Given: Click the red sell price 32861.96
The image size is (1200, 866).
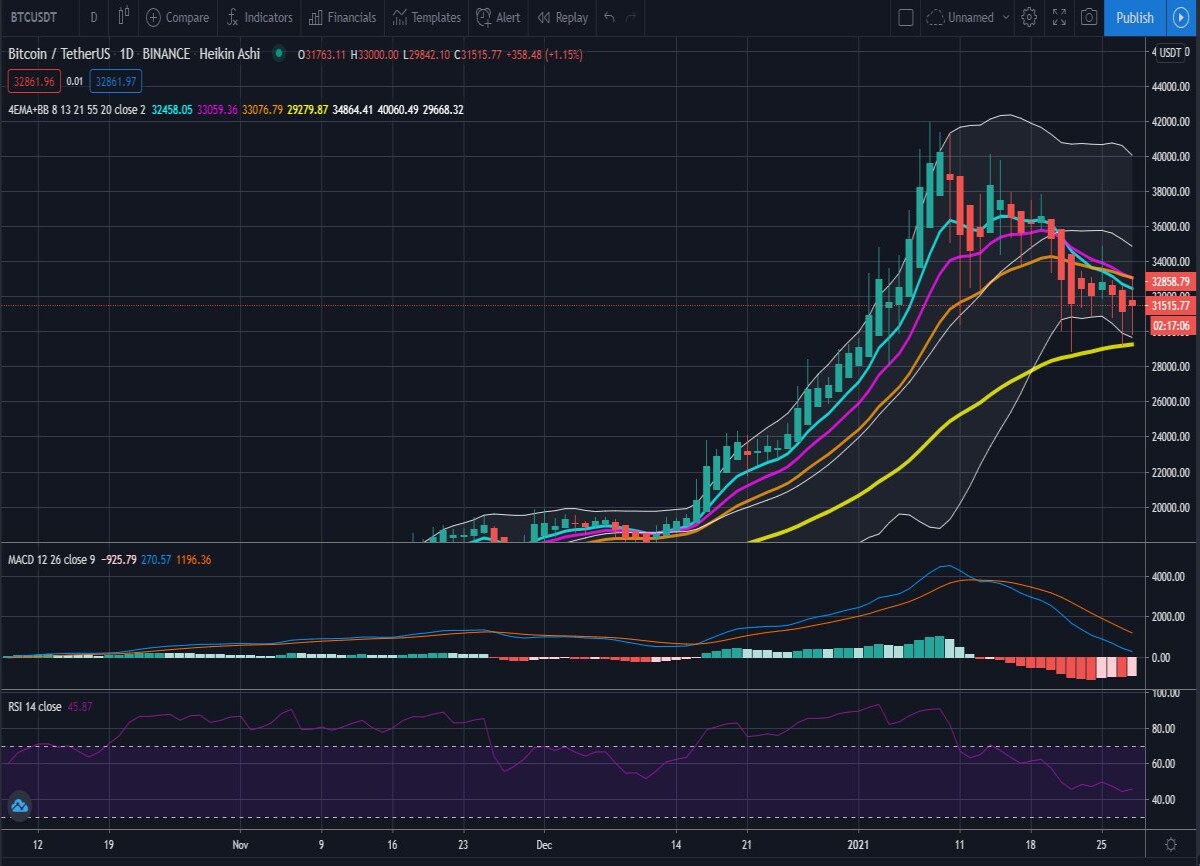Looking at the screenshot, I should [x=35, y=81].
